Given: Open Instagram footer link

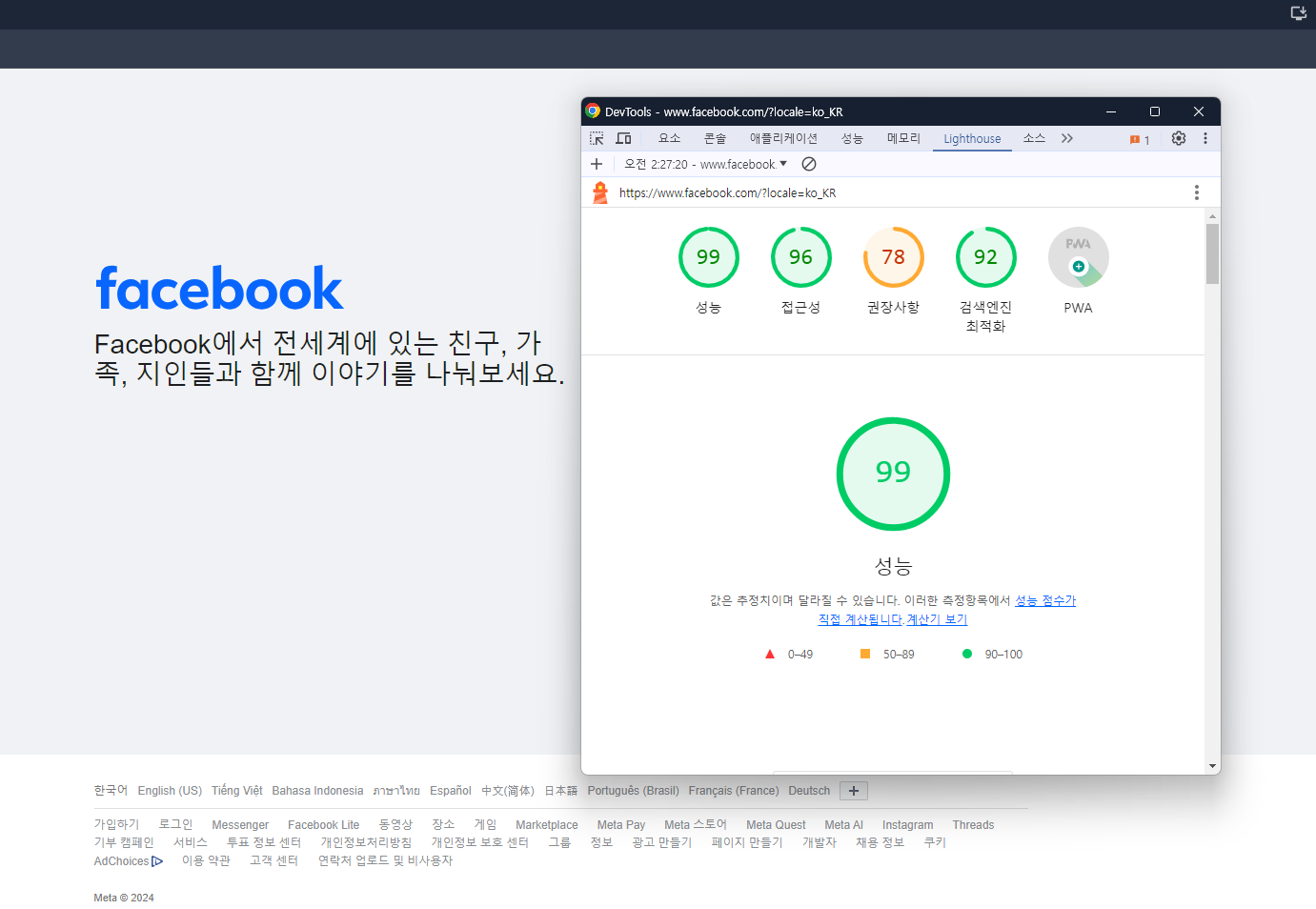Looking at the screenshot, I should (908, 825).
